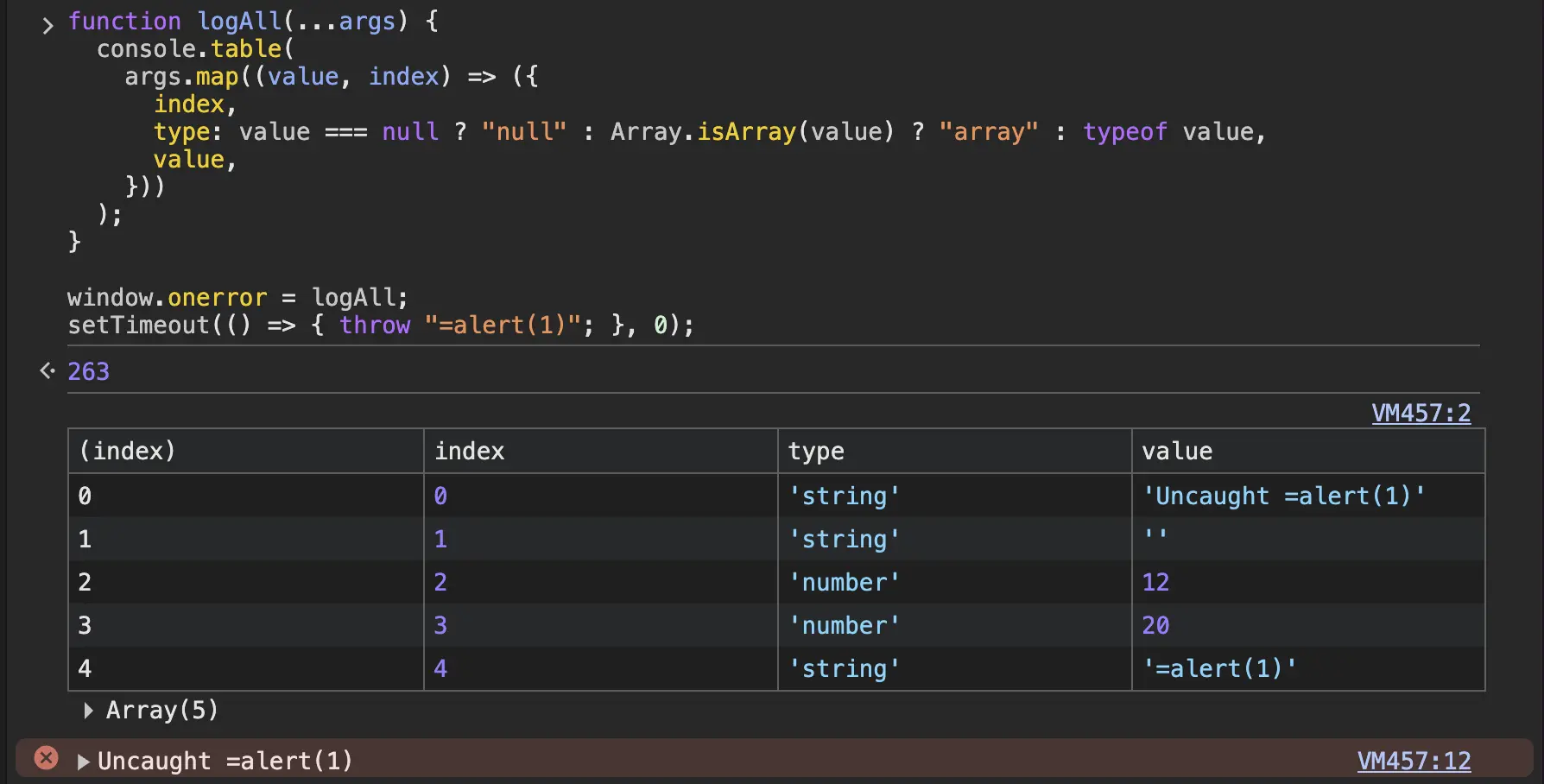Screen dimensions: 1544x784
Task: Click the 'string' type cell in row 1
Action: (x=954, y=539)
